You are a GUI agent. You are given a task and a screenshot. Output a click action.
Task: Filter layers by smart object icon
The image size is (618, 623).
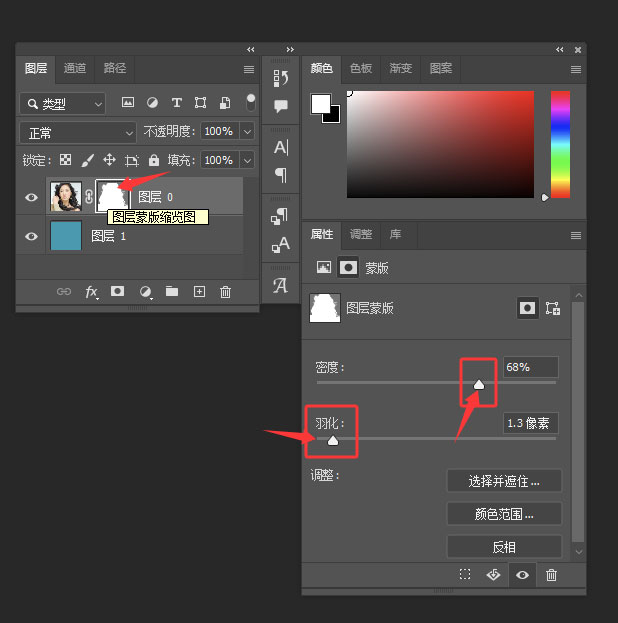pos(225,103)
